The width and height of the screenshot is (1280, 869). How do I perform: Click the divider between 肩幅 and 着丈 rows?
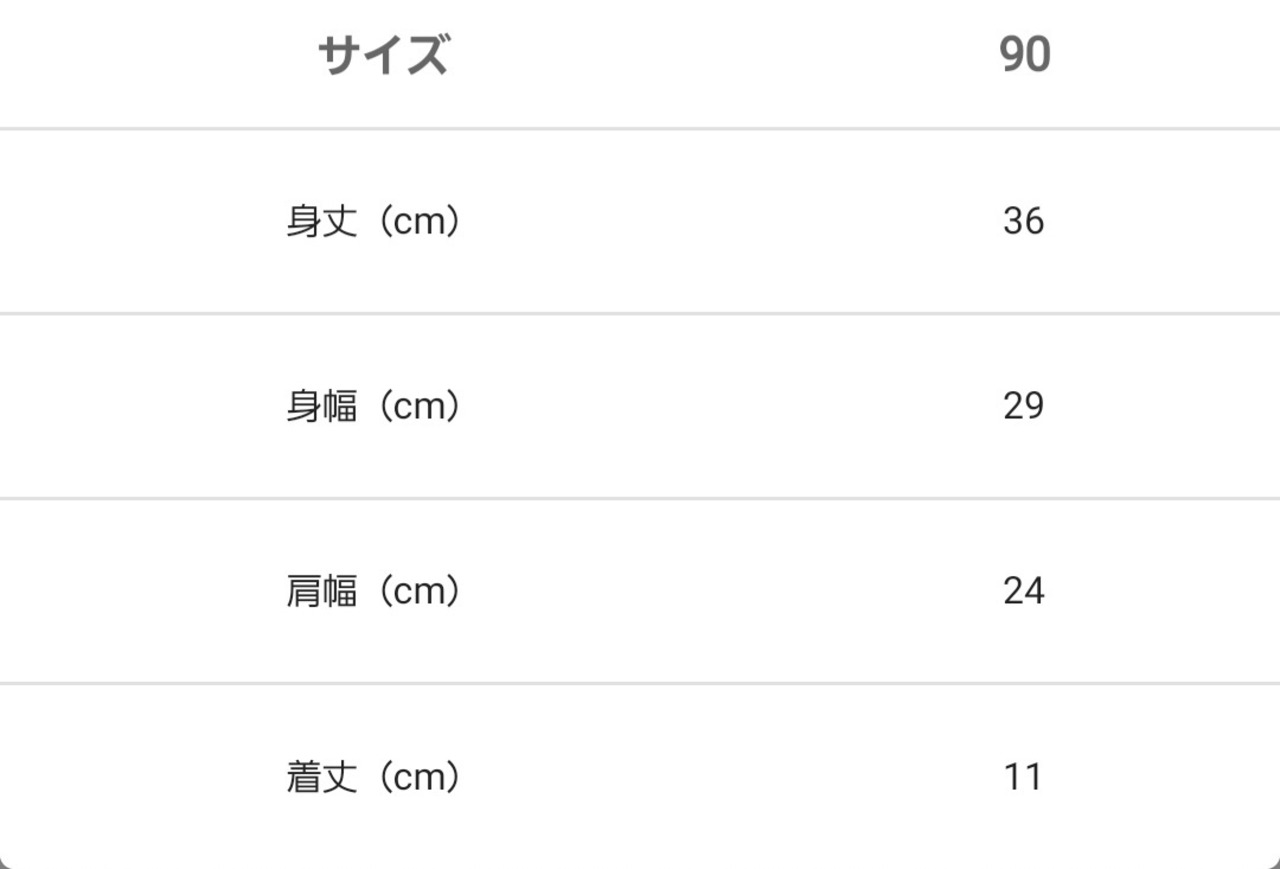(x=640, y=683)
